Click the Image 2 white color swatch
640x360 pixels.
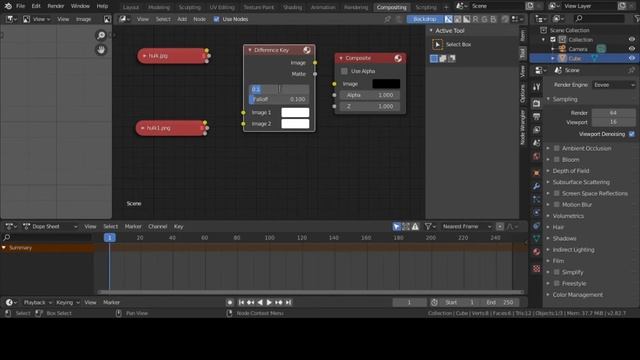tap(295, 124)
